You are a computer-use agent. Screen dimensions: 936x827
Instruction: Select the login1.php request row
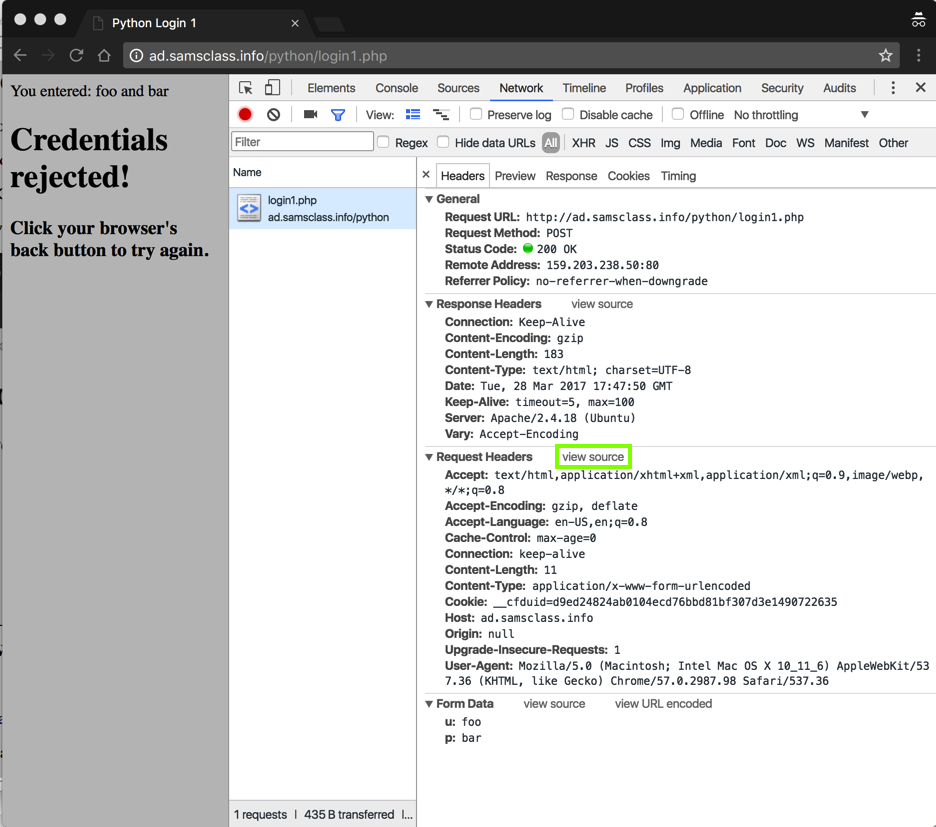click(322, 208)
